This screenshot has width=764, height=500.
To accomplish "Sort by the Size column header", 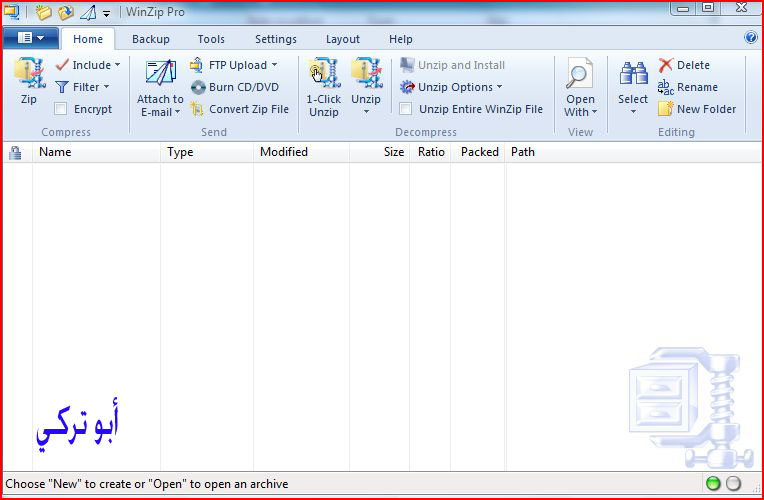I will pos(380,152).
